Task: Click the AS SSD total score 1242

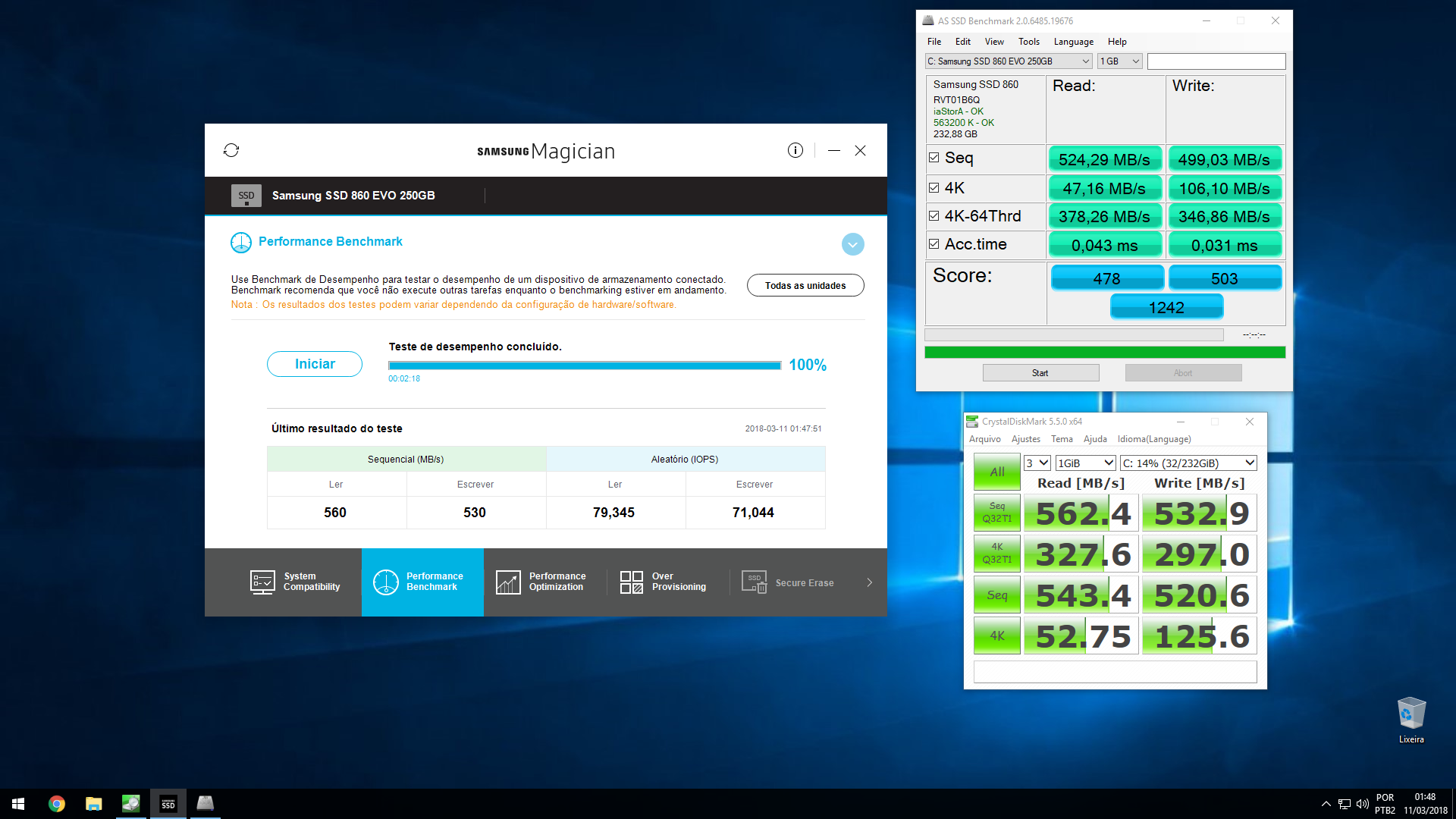Action: pyautogui.click(x=1166, y=307)
